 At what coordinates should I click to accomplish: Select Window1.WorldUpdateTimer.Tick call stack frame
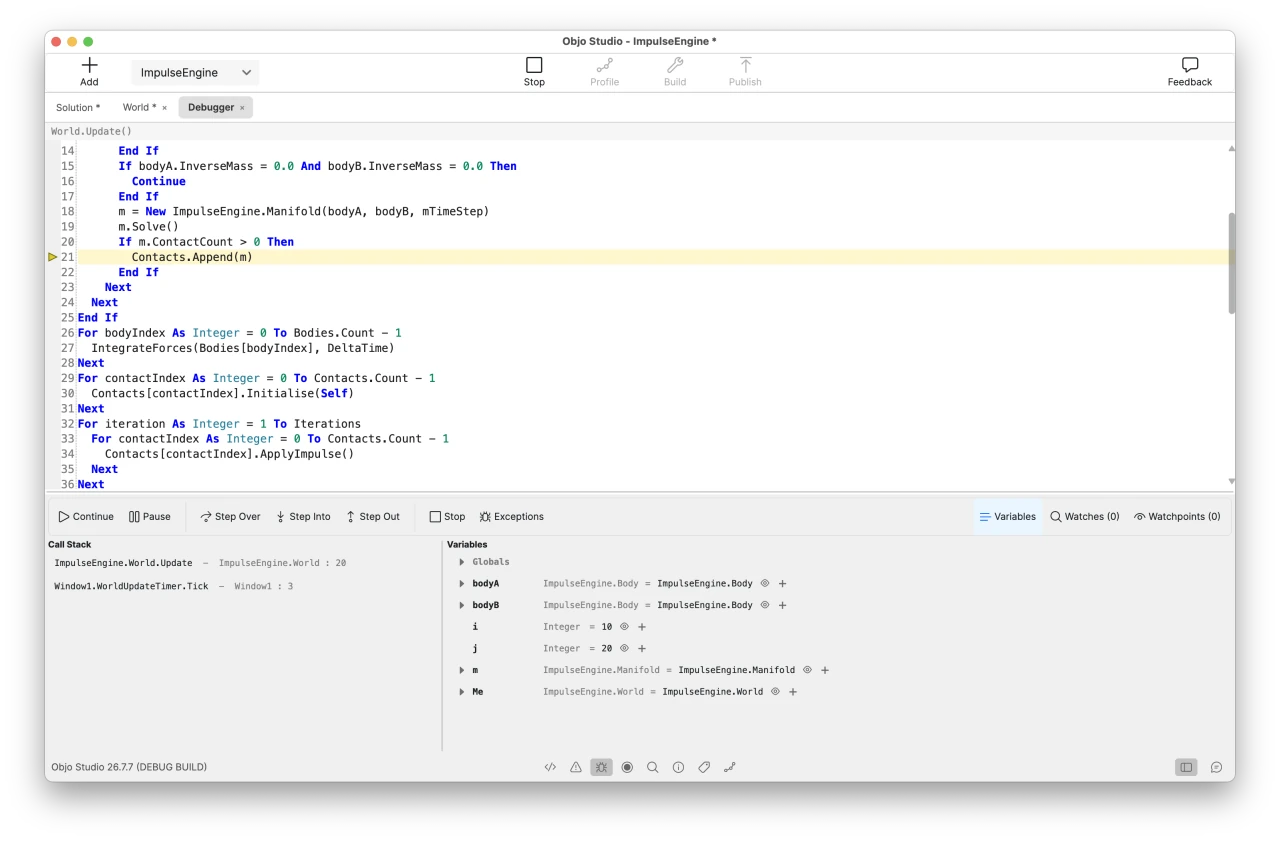click(244, 586)
